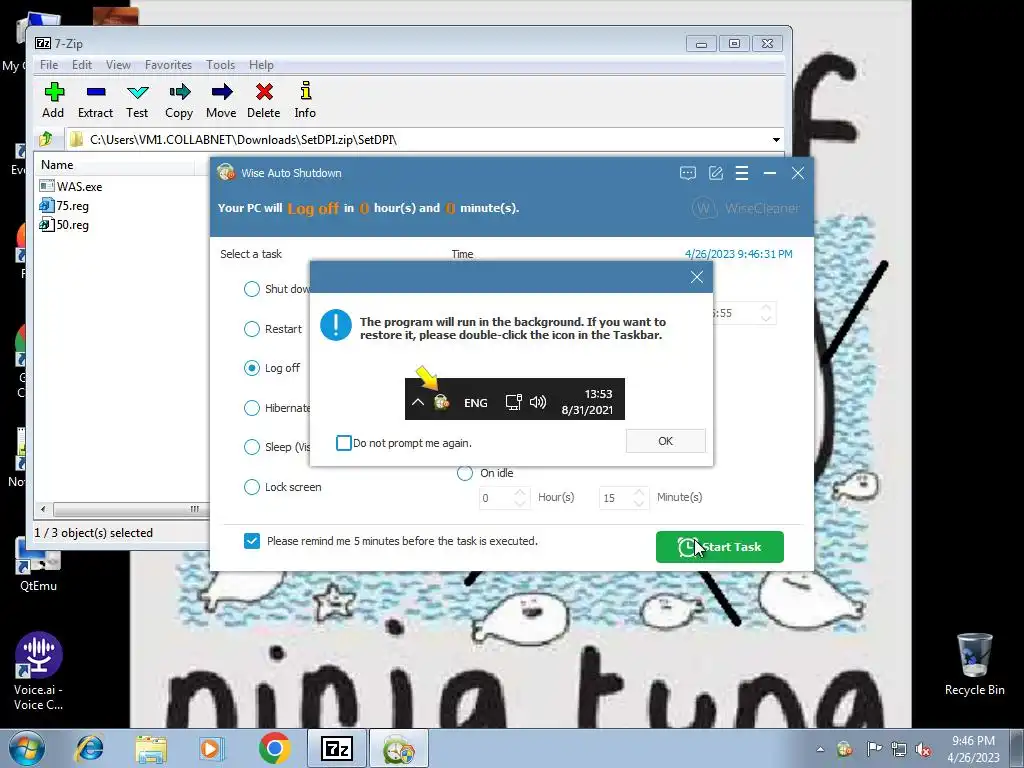The width and height of the screenshot is (1024, 768).
Task: Select the Voice.ai desktop shortcut
Action: [x=39, y=671]
